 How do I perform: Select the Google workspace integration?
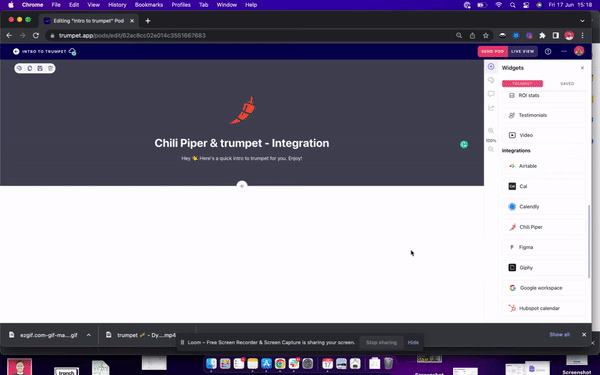tap(544, 288)
